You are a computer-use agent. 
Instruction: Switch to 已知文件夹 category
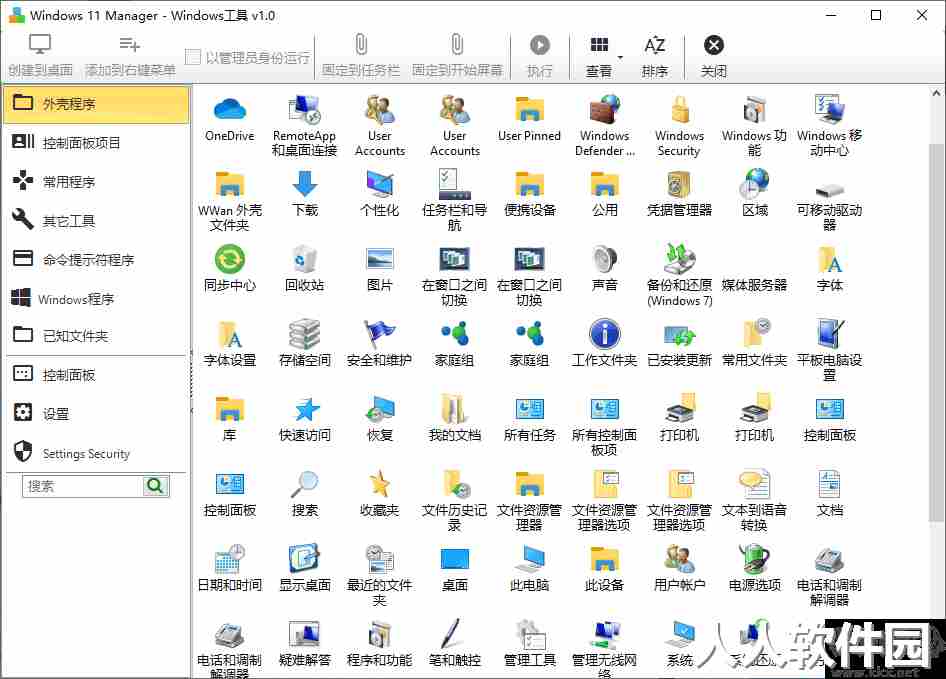97,336
